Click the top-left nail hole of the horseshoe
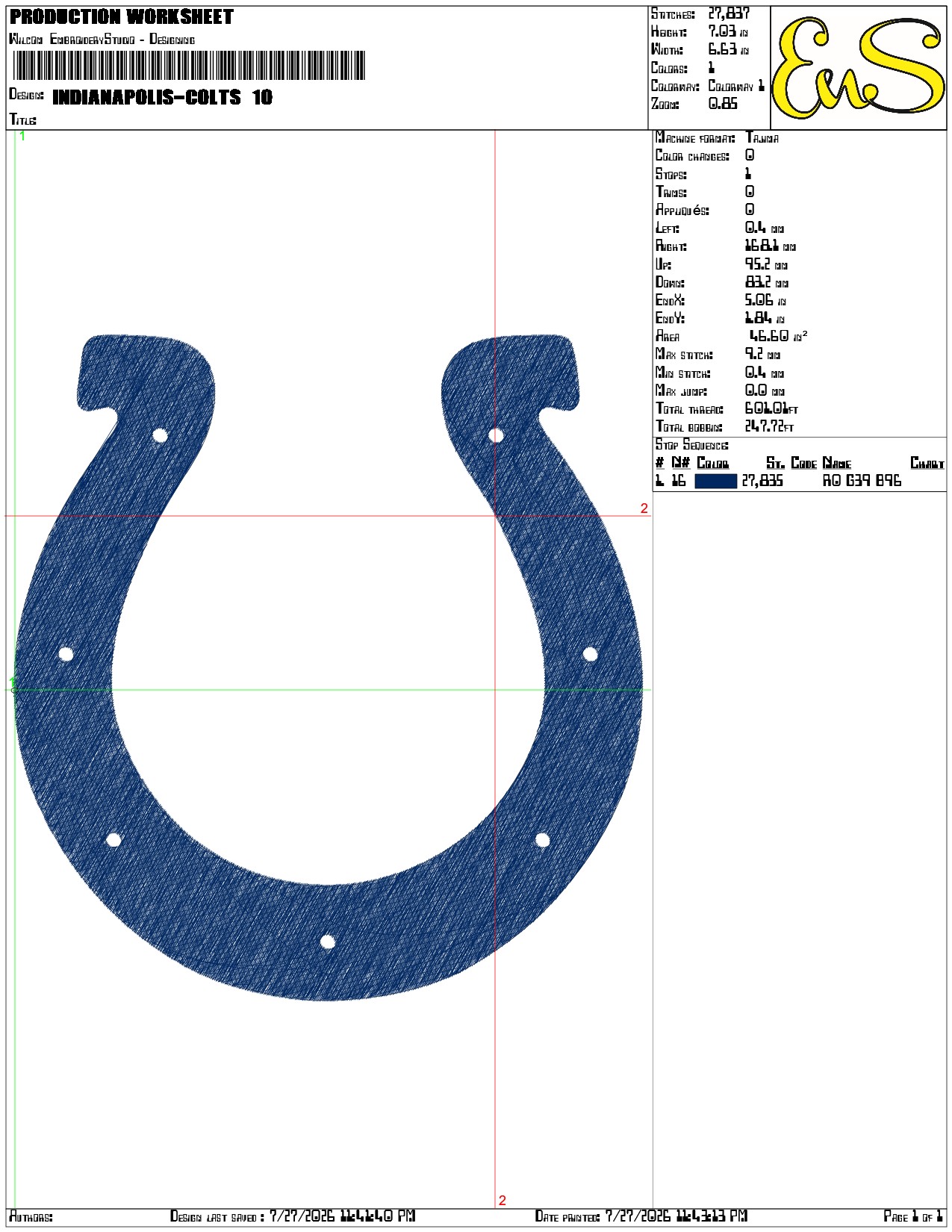952x1232 pixels. (160, 435)
